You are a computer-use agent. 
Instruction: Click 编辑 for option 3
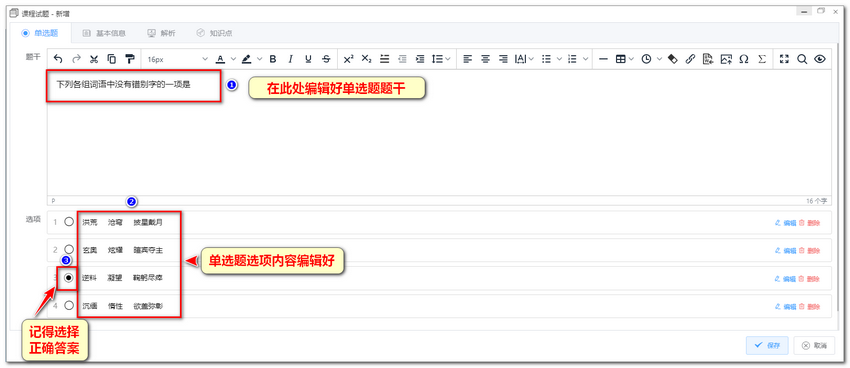click(785, 279)
